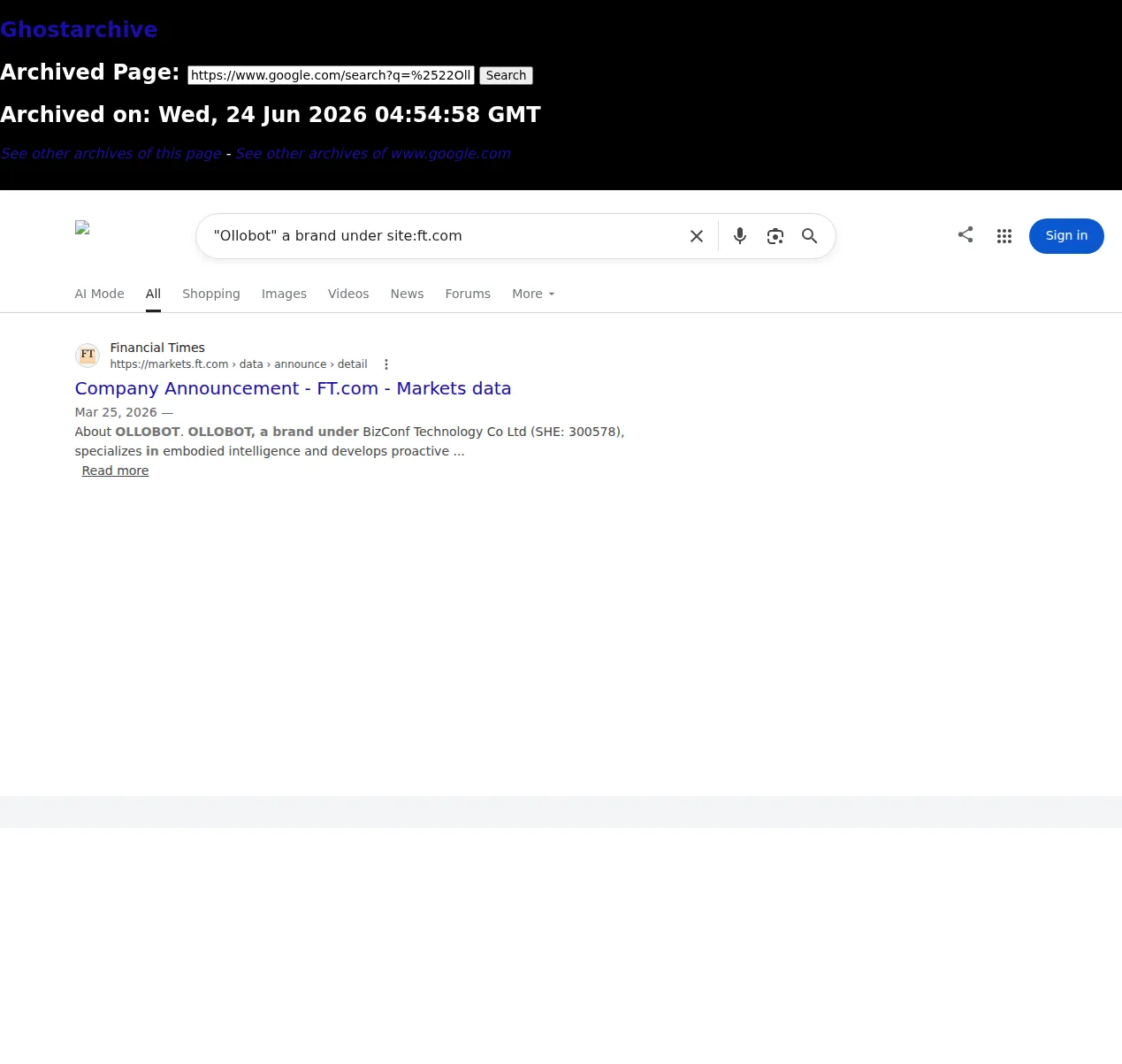Image resolution: width=1122 pixels, height=1064 pixels.
Task: Focus the archived page URL field
Action: tap(332, 75)
